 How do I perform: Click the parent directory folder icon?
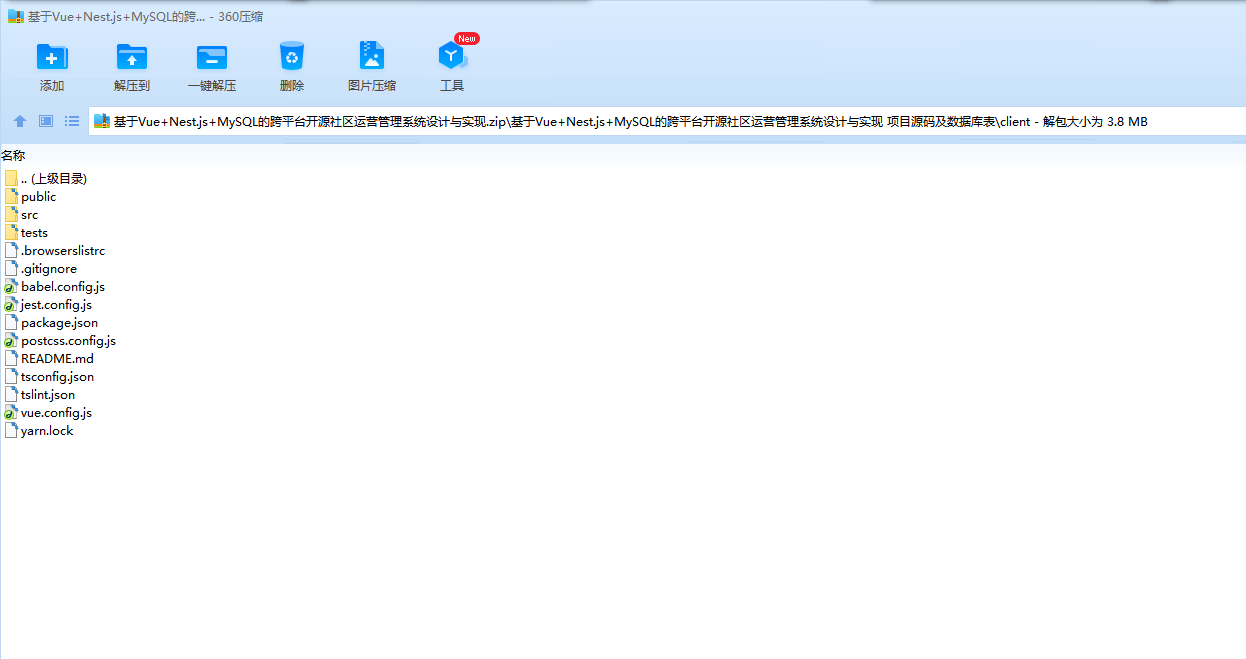click(x=11, y=179)
